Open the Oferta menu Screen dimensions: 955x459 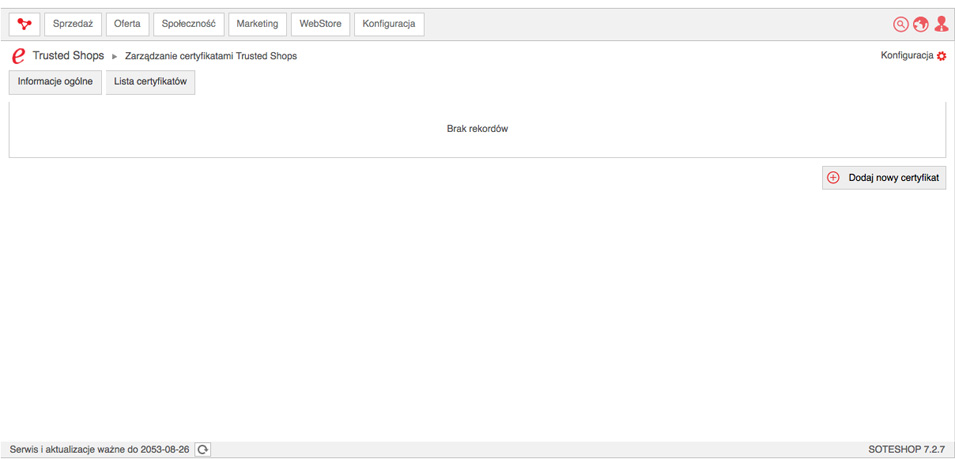pos(127,24)
